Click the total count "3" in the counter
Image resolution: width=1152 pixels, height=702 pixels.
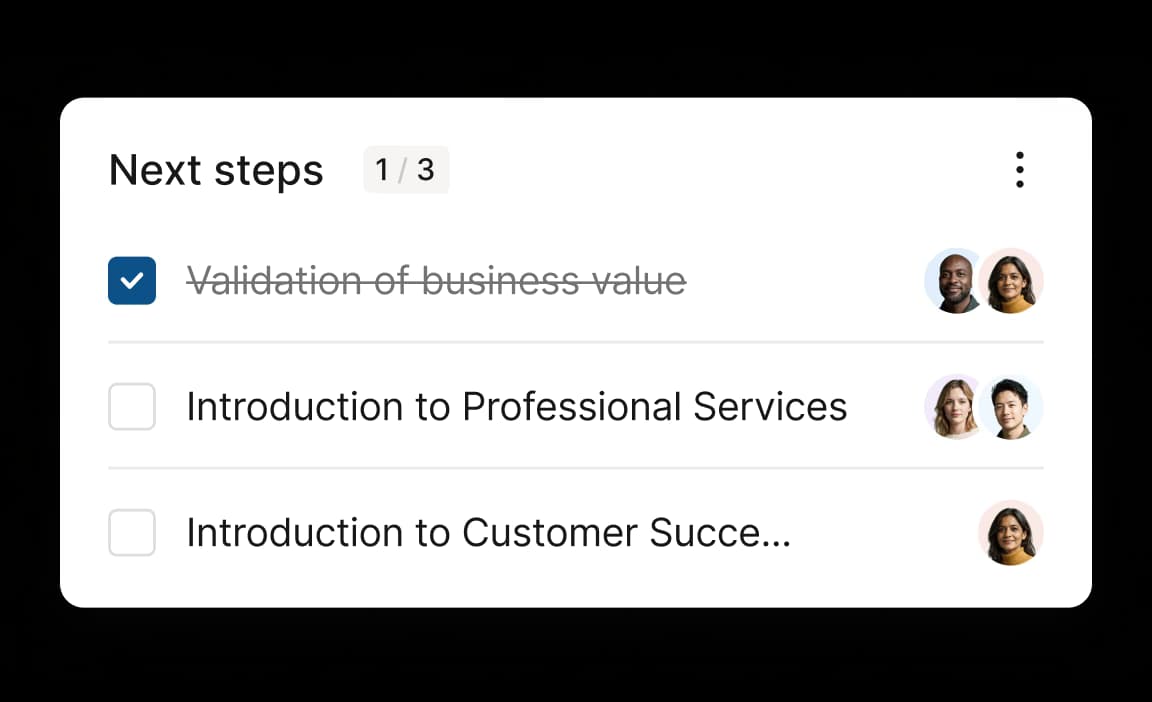pyautogui.click(x=426, y=170)
